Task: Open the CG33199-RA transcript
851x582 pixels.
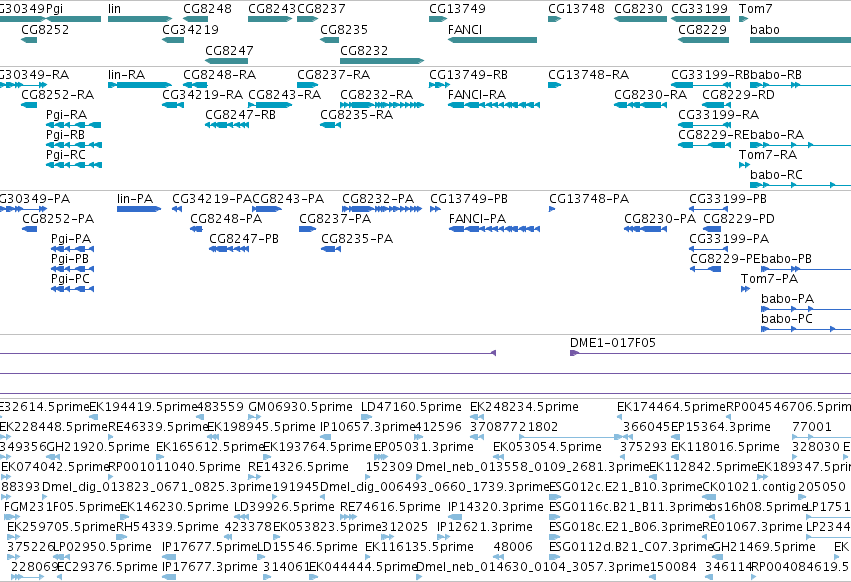Action: [x=704, y=125]
